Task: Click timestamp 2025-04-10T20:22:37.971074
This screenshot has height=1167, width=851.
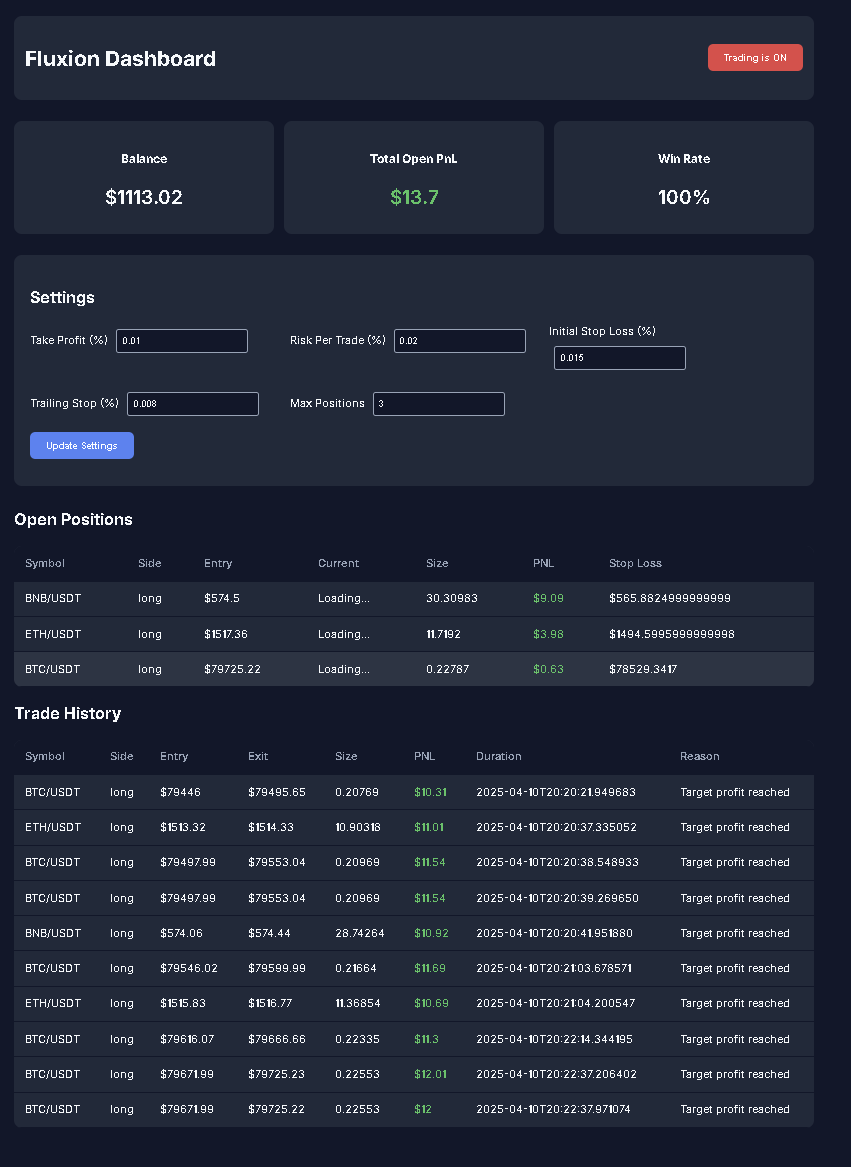Action: pos(553,1108)
